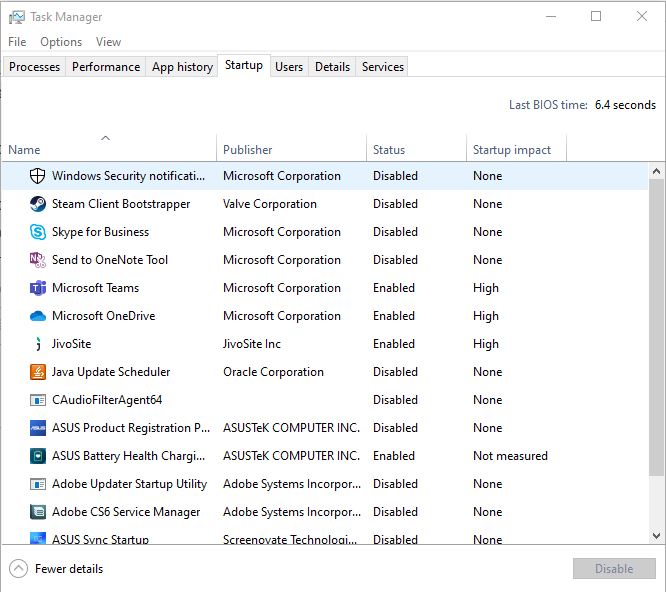
Task: Select the Startup tab
Action: coord(244,65)
